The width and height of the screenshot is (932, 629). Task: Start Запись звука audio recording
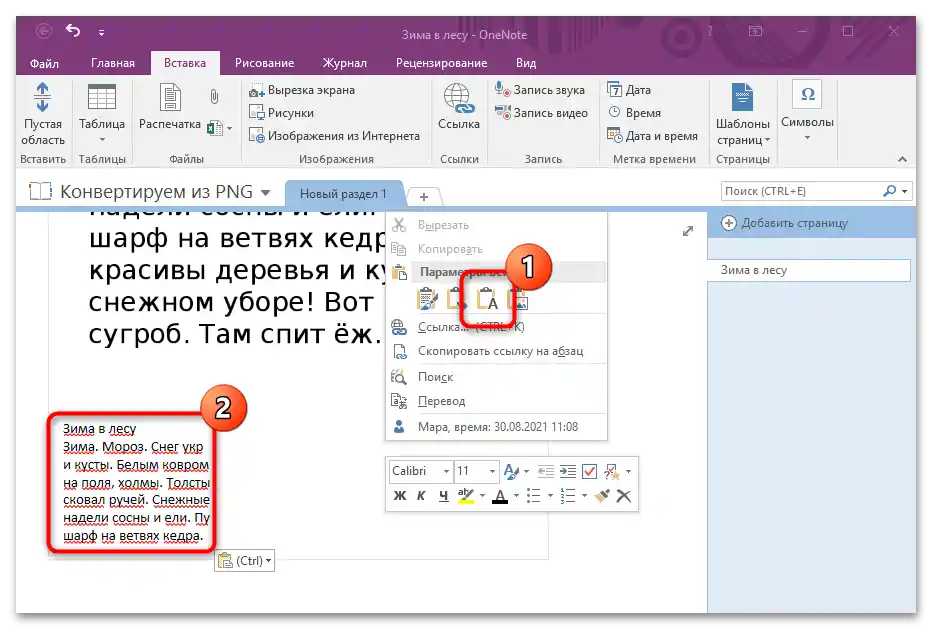pos(540,90)
